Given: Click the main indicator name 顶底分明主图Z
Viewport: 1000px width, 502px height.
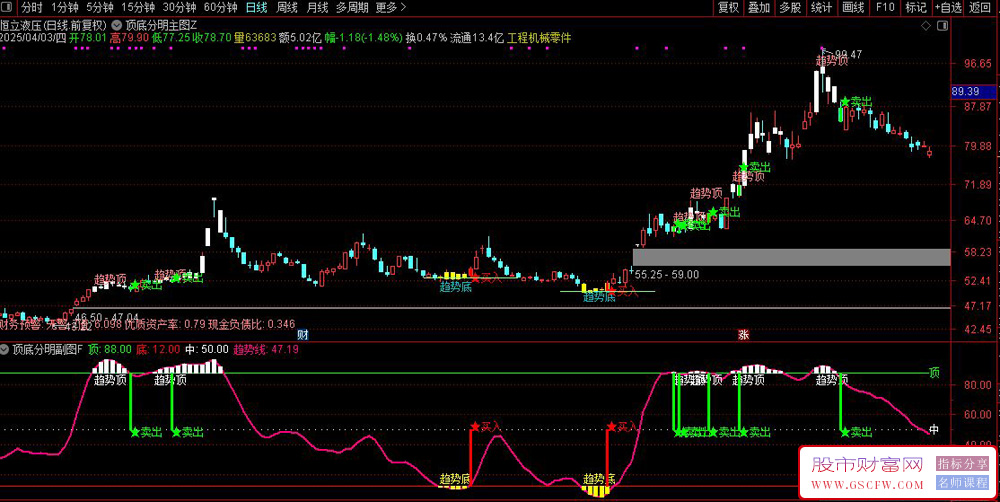Looking at the screenshot, I should (162, 25).
